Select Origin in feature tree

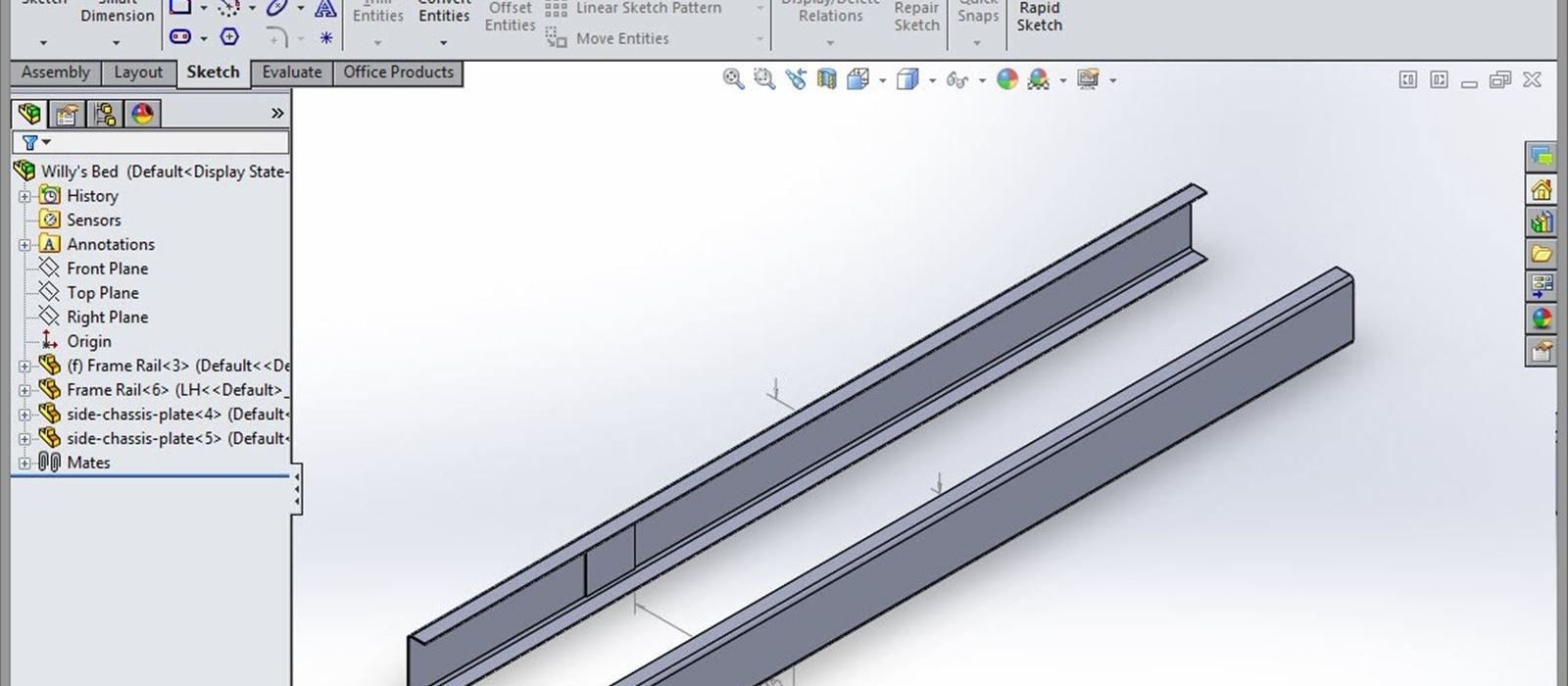pyautogui.click(x=88, y=342)
